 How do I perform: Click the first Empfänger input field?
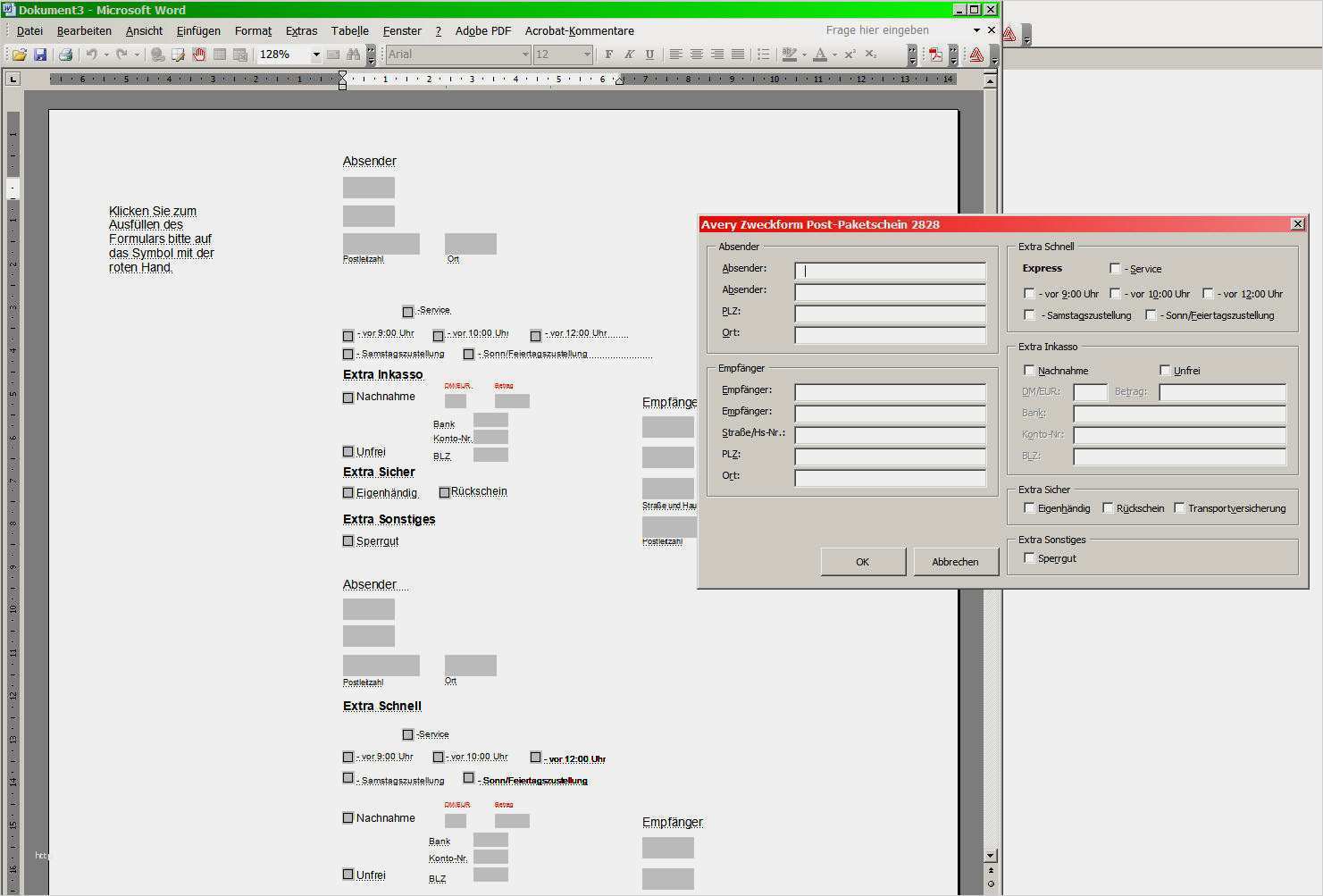pos(890,391)
